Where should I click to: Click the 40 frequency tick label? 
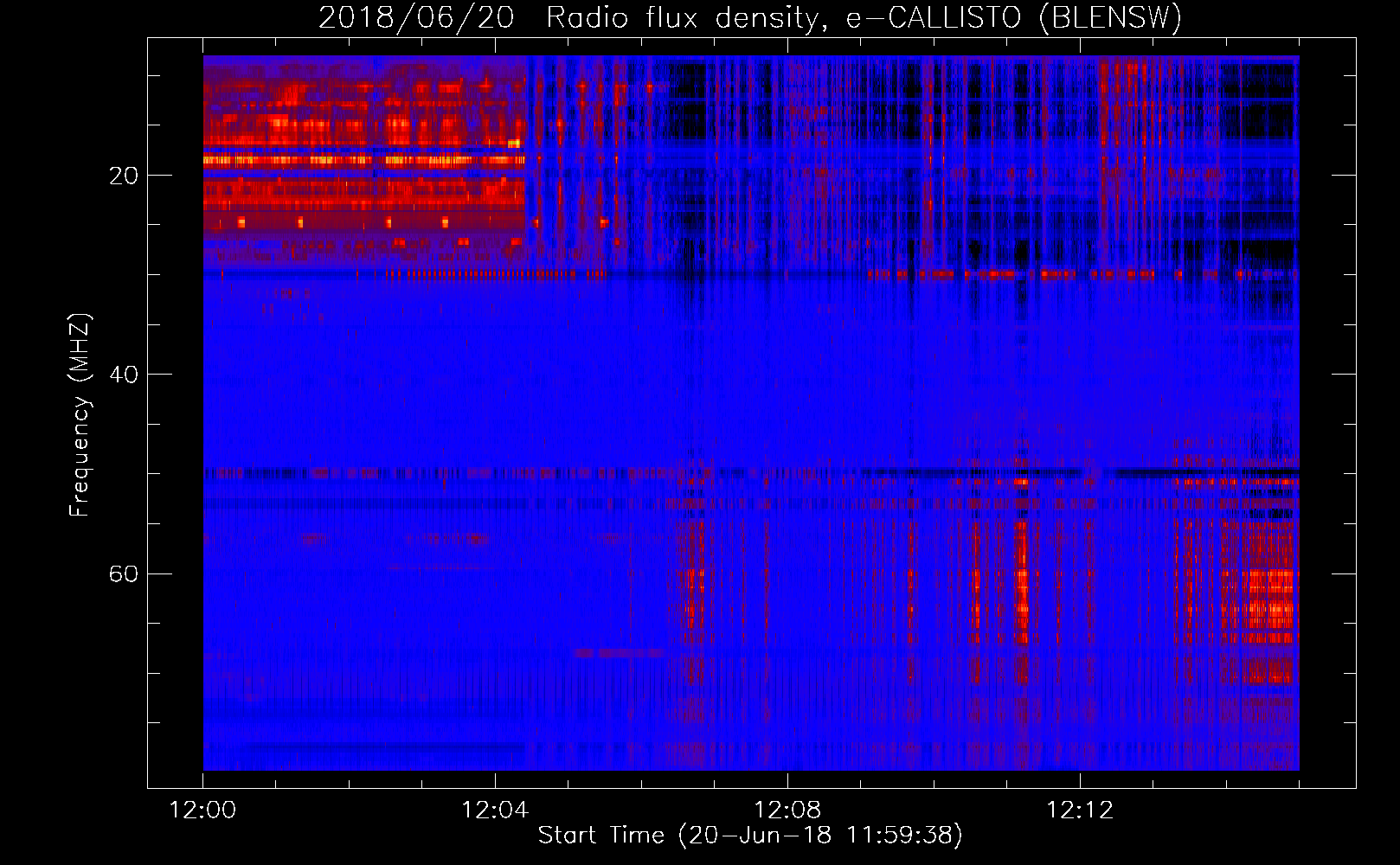click(x=123, y=375)
